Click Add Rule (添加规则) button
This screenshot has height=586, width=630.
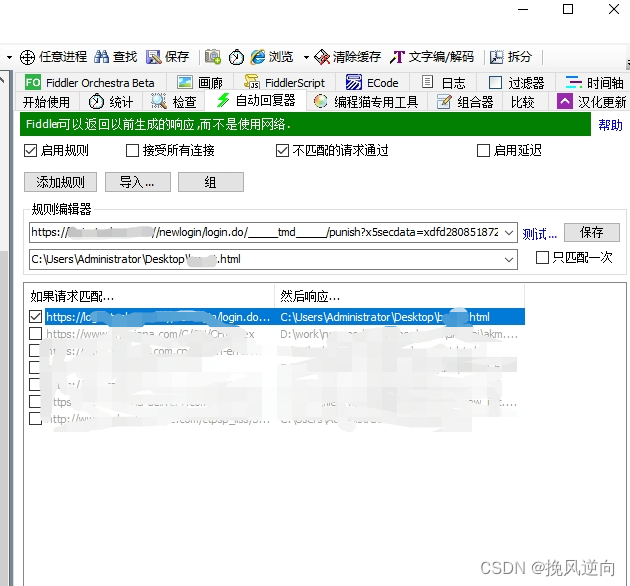tap(60, 182)
